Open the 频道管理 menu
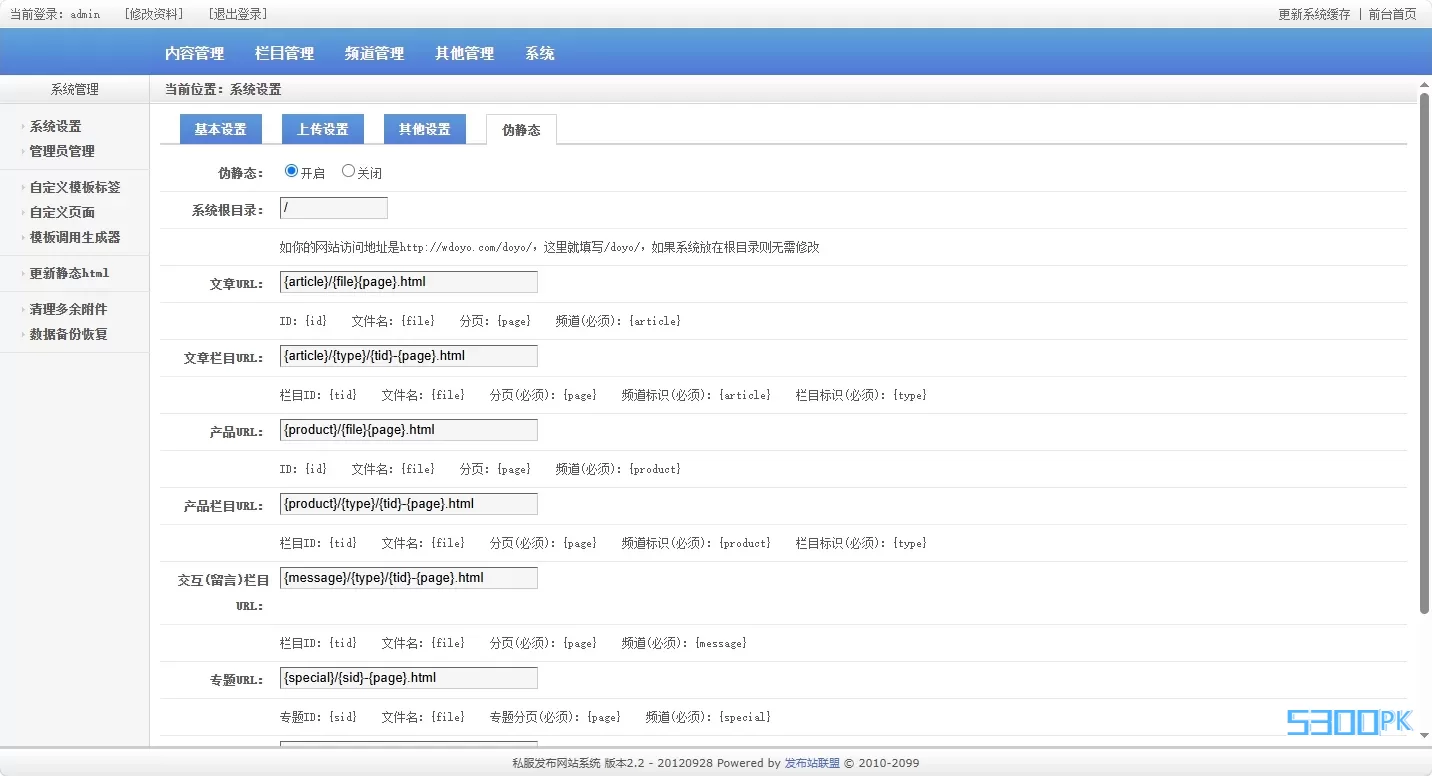 pyautogui.click(x=375, y=53)
